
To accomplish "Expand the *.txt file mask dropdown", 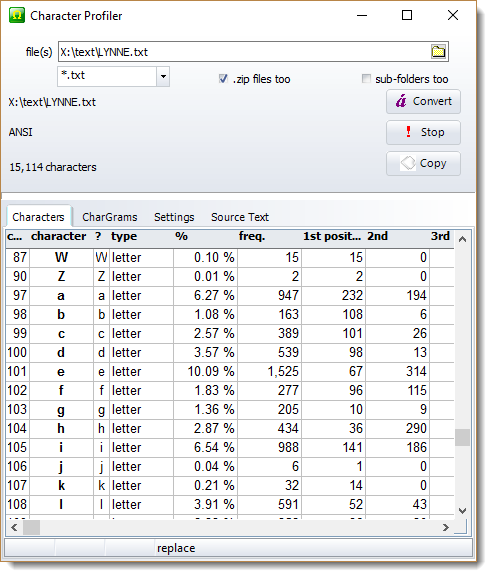I will click(163, 77).
